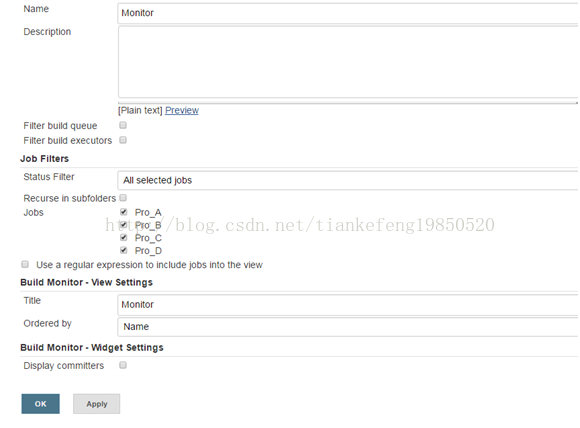Uncheck the Pro_B job checkbox
This screenshot has height=428, width=580.
click(124, 225)
